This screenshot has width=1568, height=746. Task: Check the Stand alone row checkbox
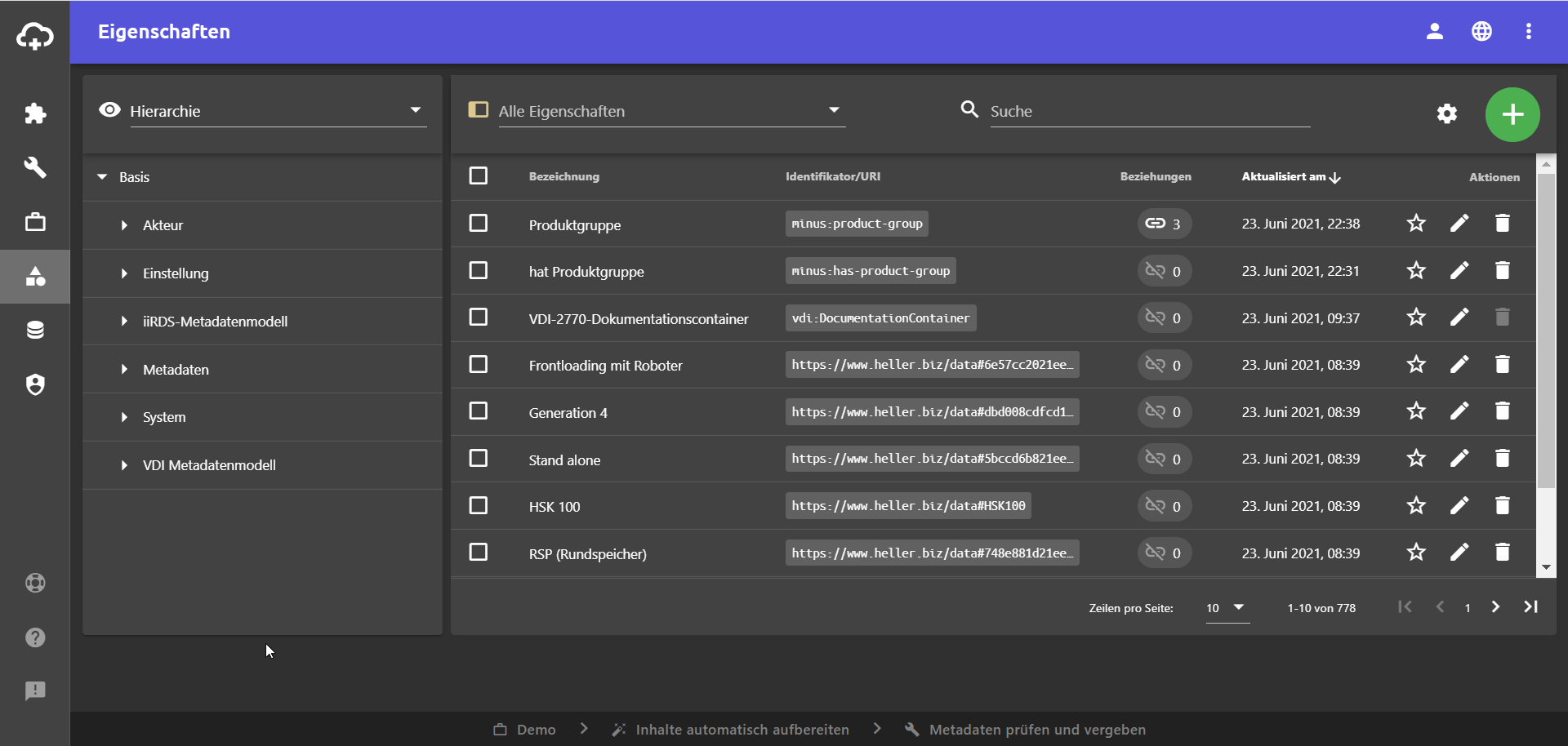479,459
